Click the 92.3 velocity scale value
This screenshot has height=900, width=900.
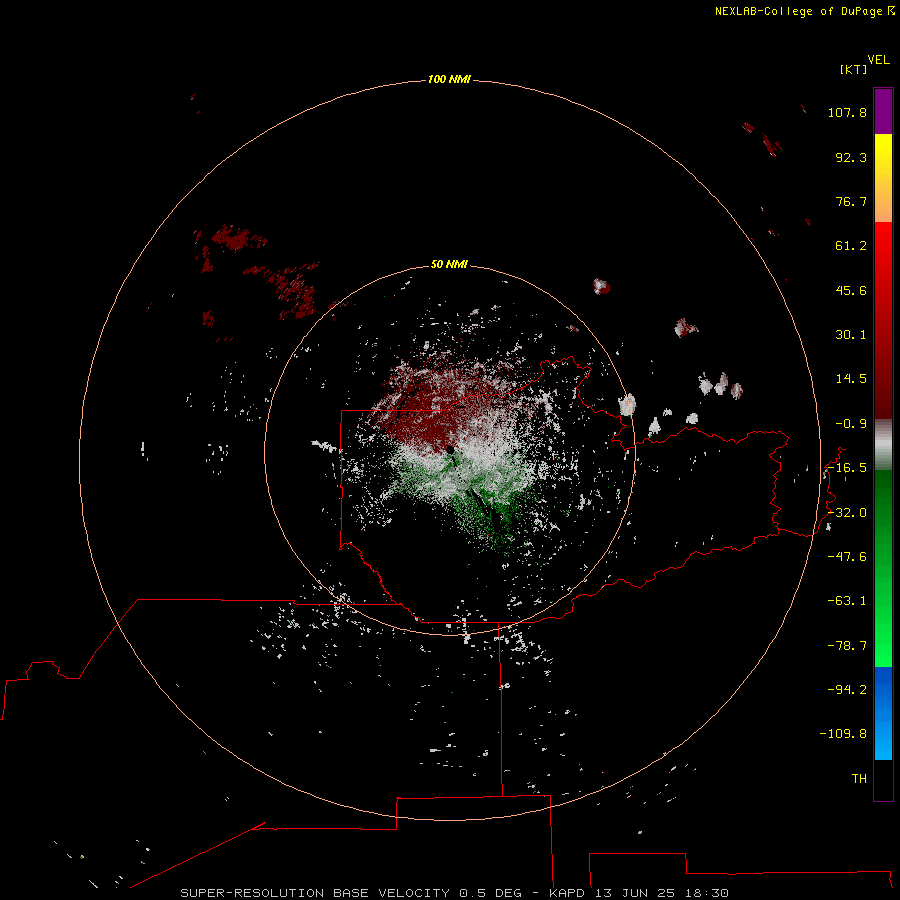pos(851,157)
